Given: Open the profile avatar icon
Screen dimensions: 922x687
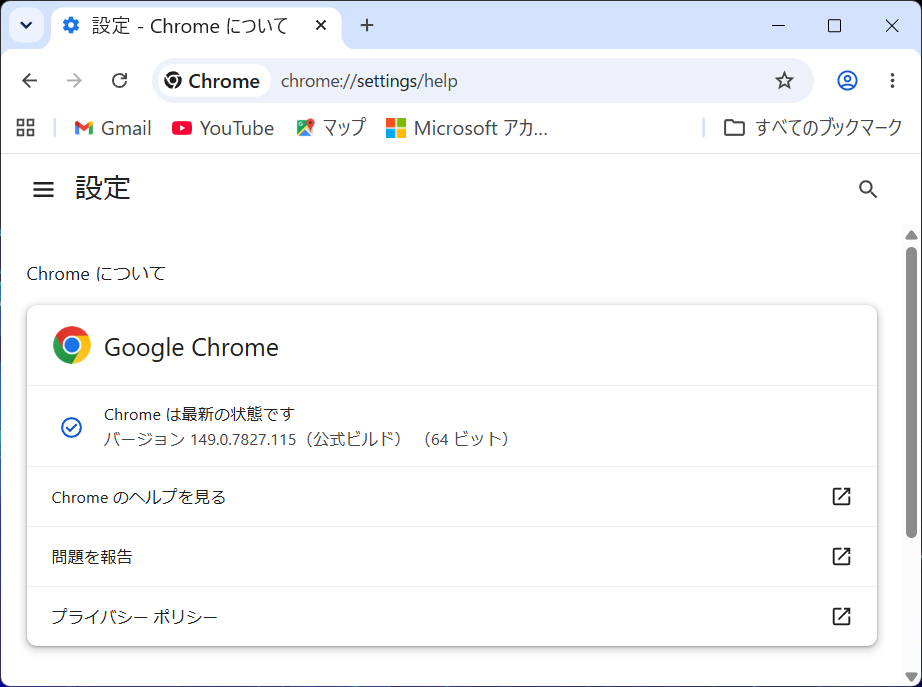Looking at the screenshot, I should pyautogui.click(x=847, y=81).
